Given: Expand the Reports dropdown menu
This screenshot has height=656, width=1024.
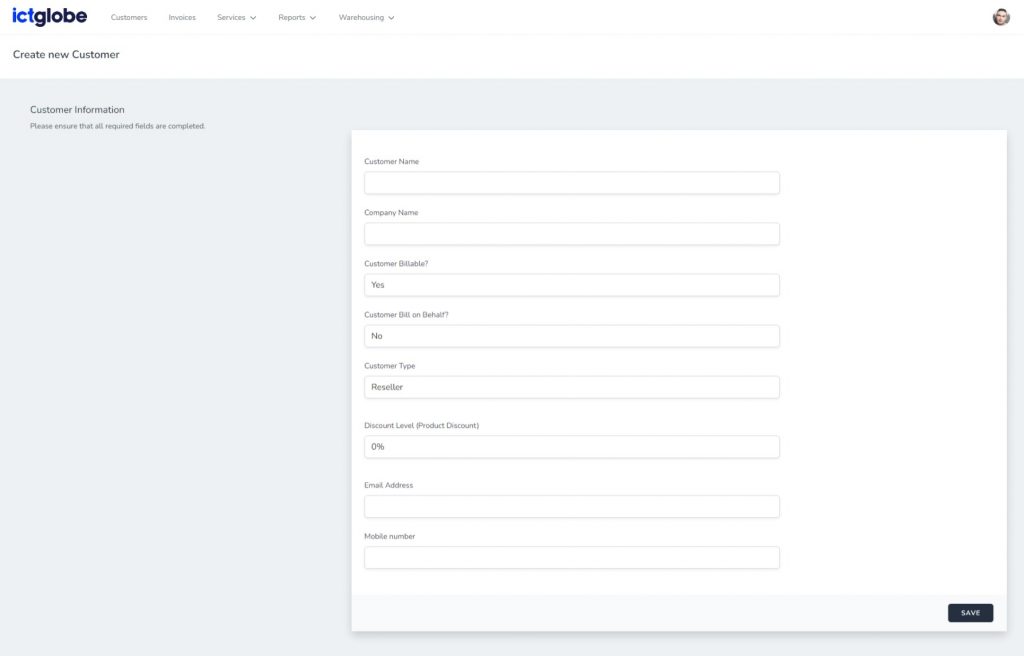Looking at the screenshot, I should pos(297,18).
